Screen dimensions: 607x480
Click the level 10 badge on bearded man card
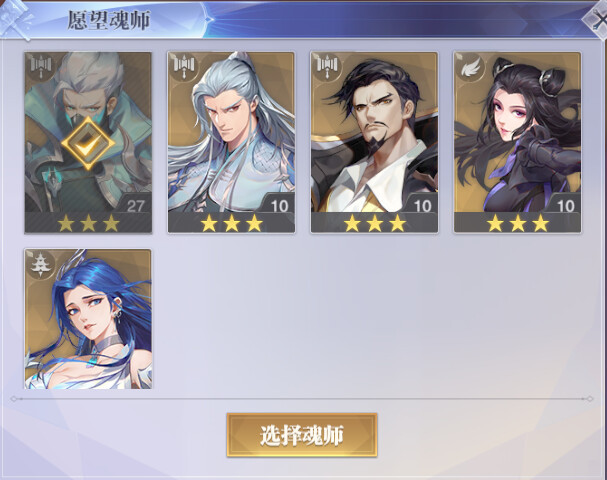422,205
